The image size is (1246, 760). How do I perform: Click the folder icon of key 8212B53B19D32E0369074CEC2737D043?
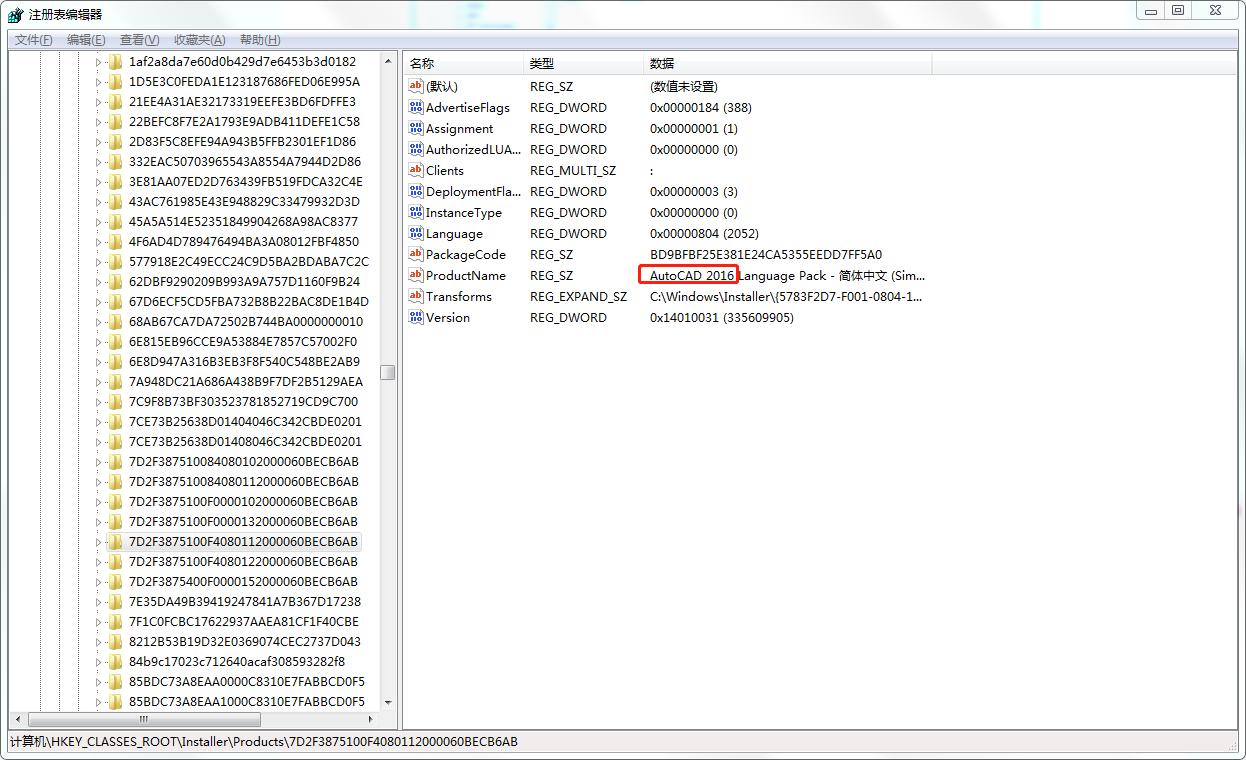click(116, 642)
